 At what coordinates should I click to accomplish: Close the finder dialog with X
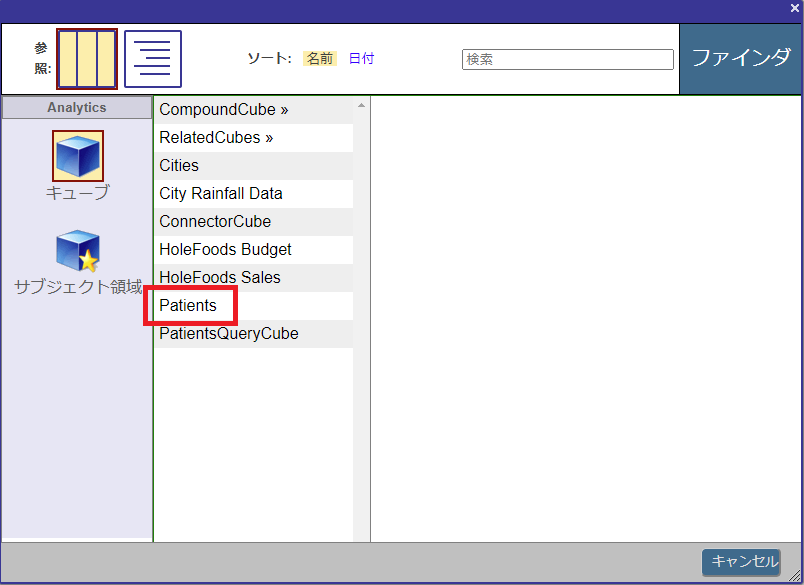(x=794, y=8)
